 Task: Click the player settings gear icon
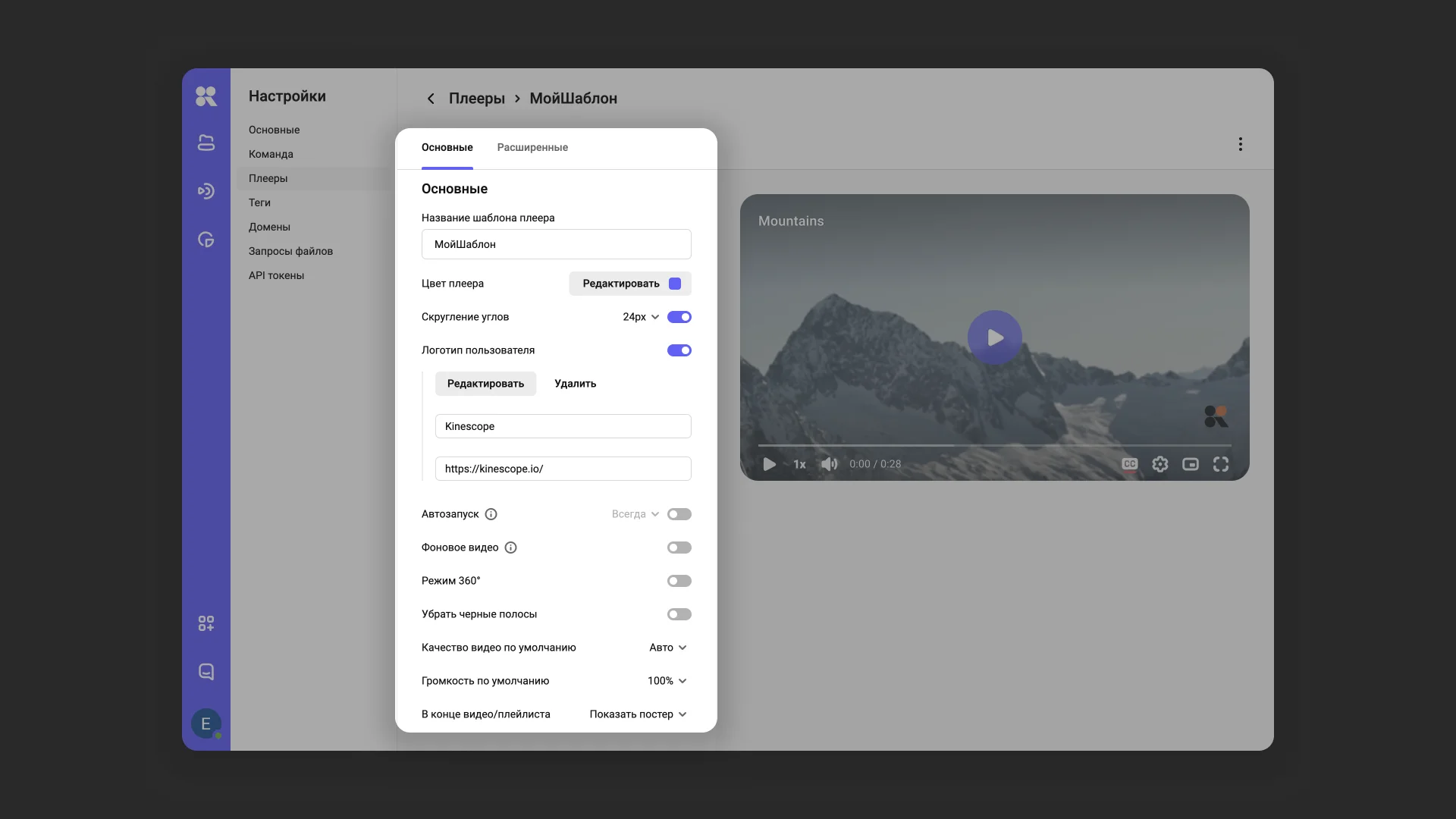(1159, 464)
